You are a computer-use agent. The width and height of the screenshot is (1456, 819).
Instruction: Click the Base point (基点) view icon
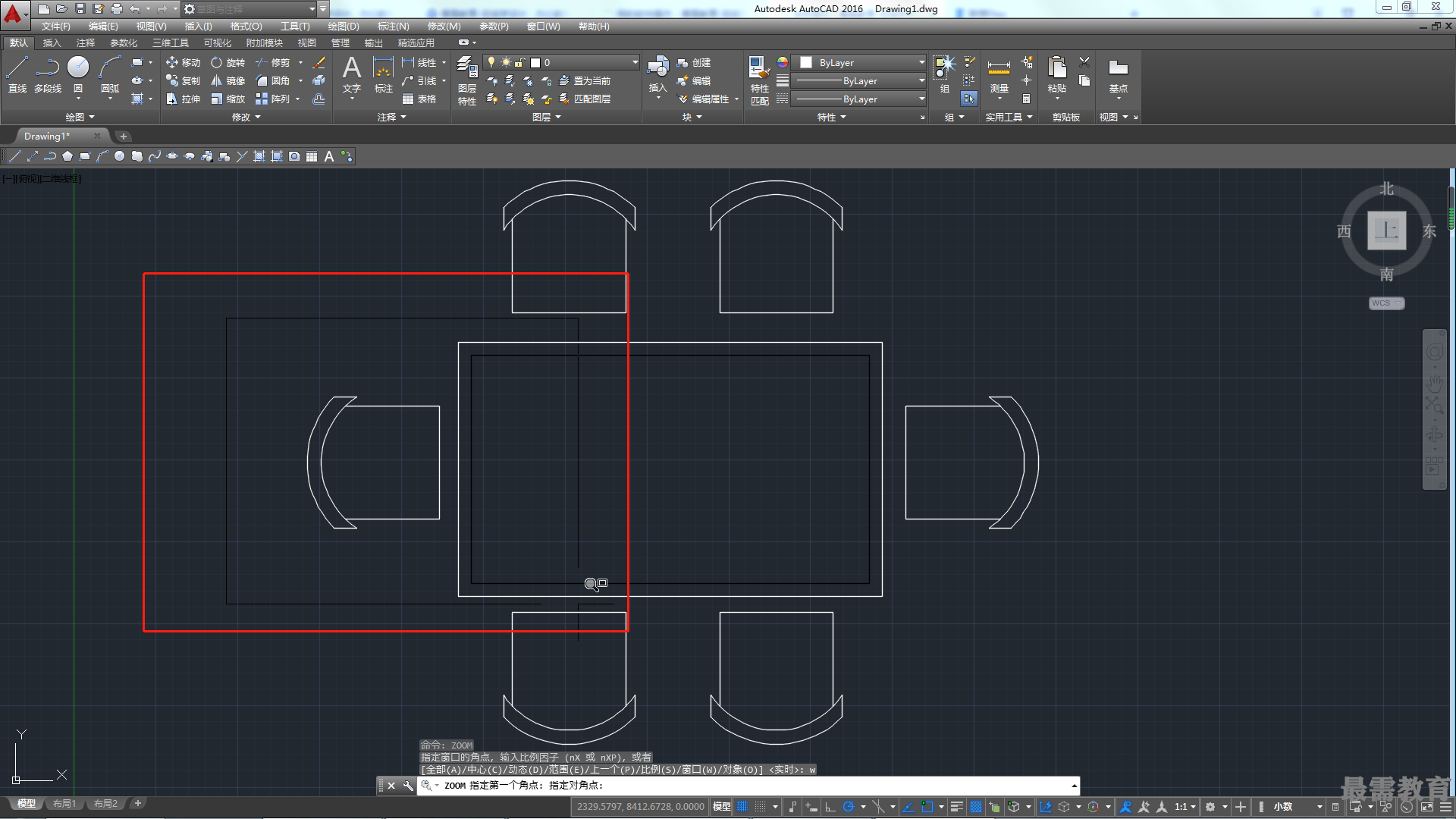1118,74
